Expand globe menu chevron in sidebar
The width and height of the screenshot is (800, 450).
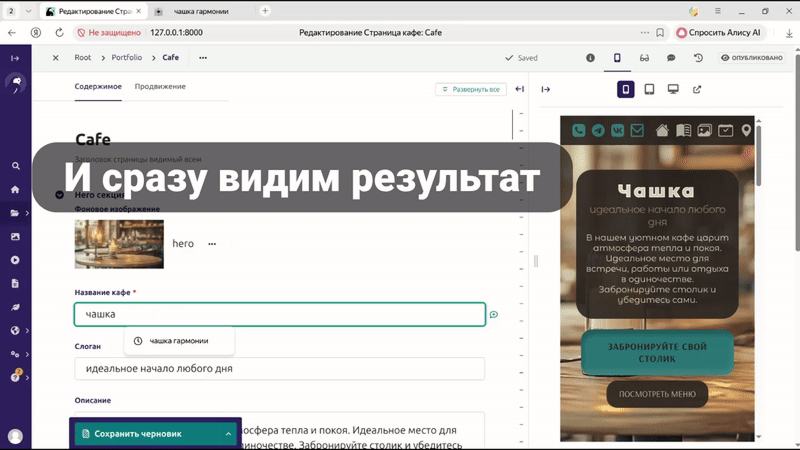[27, 331]
